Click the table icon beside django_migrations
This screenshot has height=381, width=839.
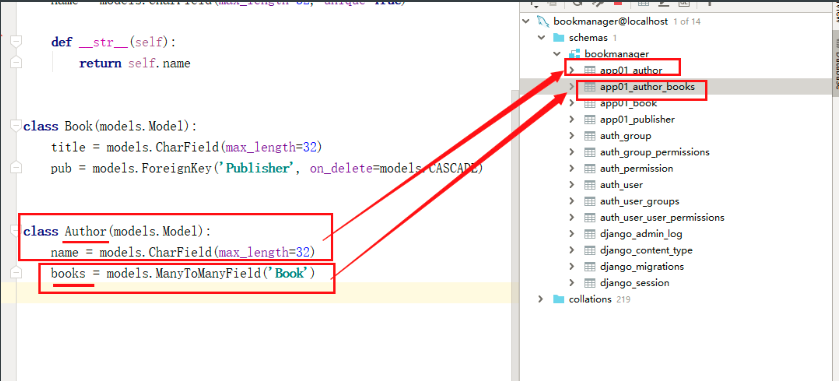click(x=590, y=266)
